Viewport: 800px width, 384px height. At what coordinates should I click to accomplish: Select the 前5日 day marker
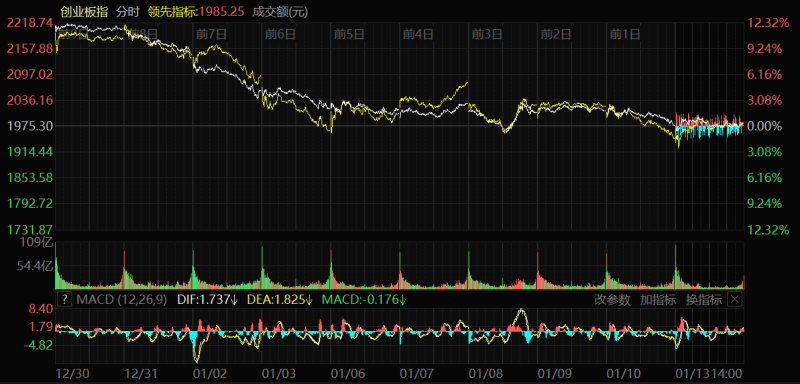(x=349, y=34)
